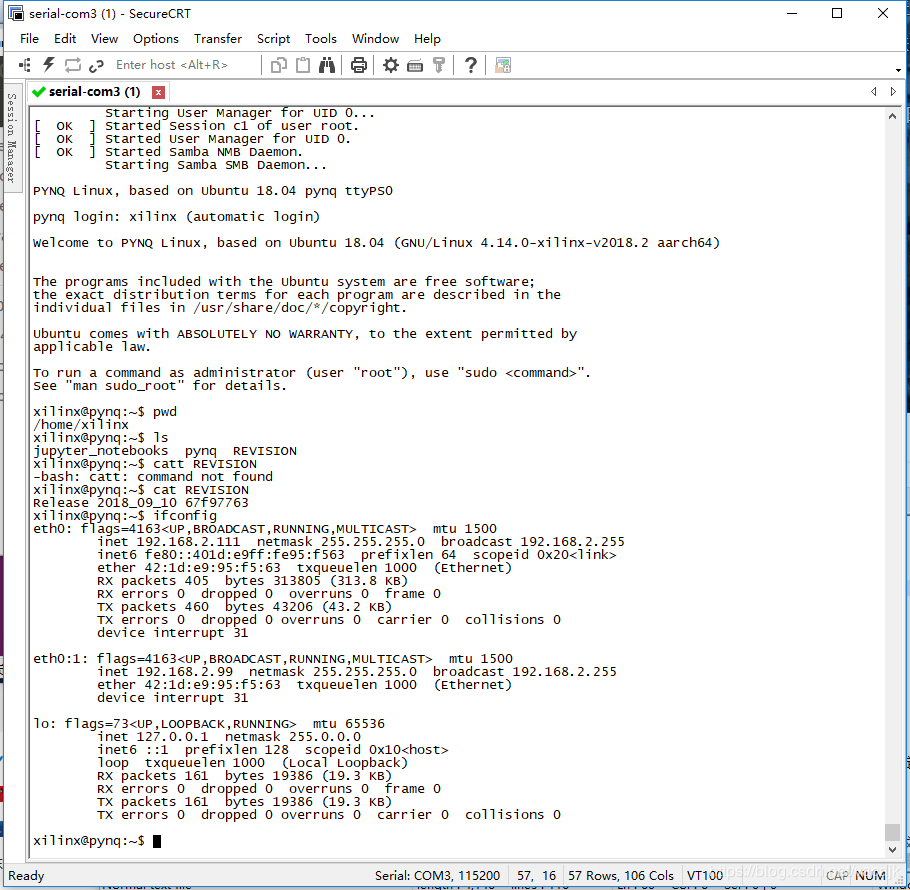Viewport: 910px width, 890px height.
Task: Open the Edit menu
Action: 65,38
